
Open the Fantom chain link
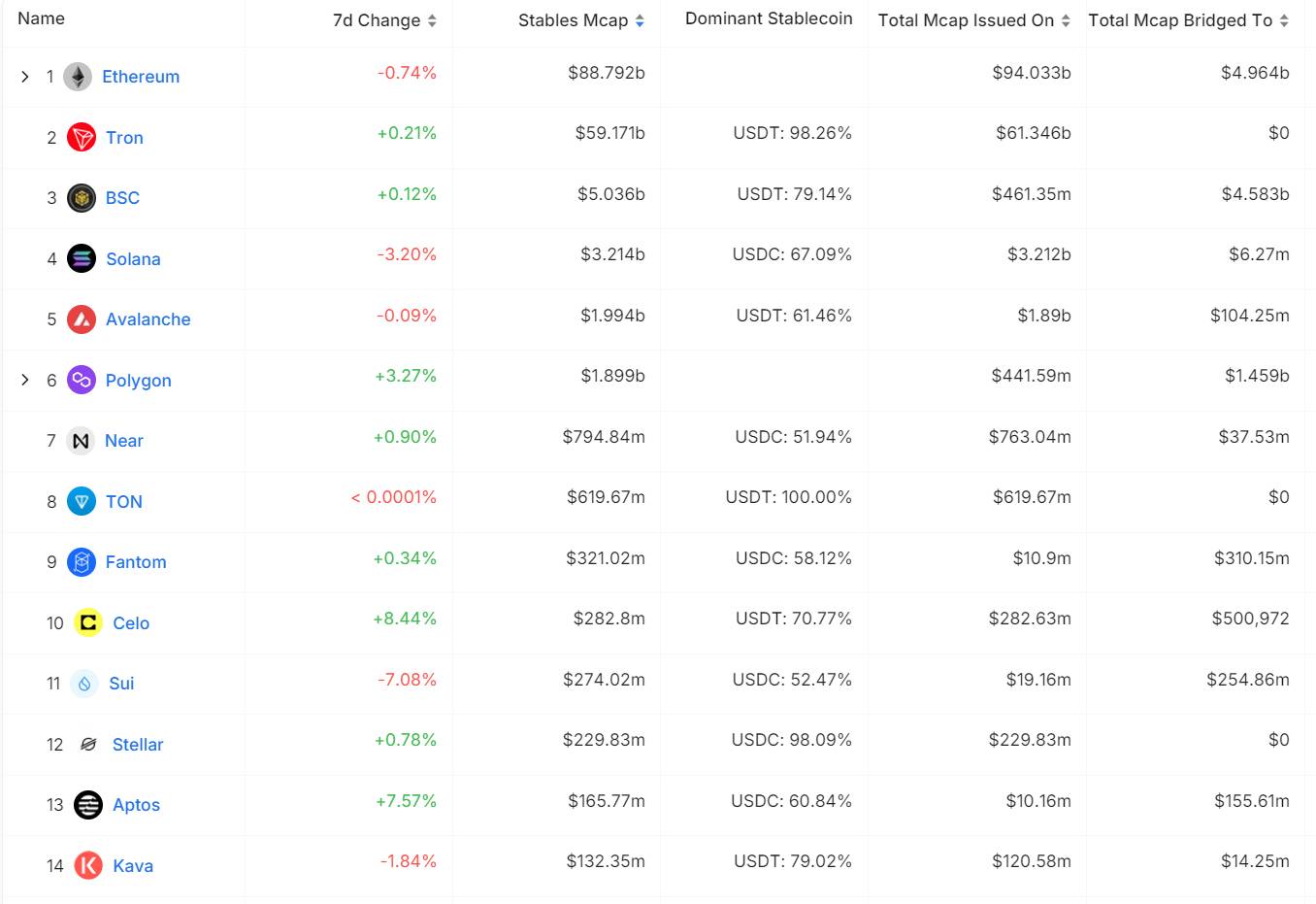point(136,562)
